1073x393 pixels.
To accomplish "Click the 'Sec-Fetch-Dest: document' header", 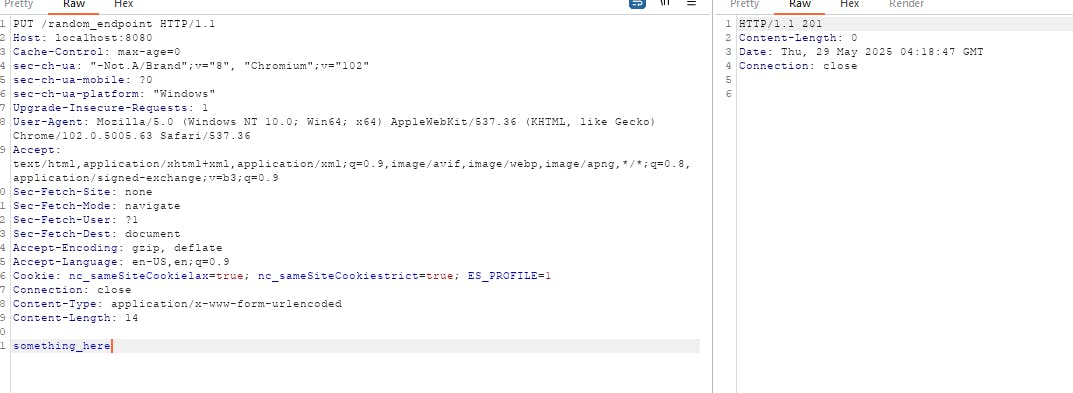I will click(x=96, y=234).
